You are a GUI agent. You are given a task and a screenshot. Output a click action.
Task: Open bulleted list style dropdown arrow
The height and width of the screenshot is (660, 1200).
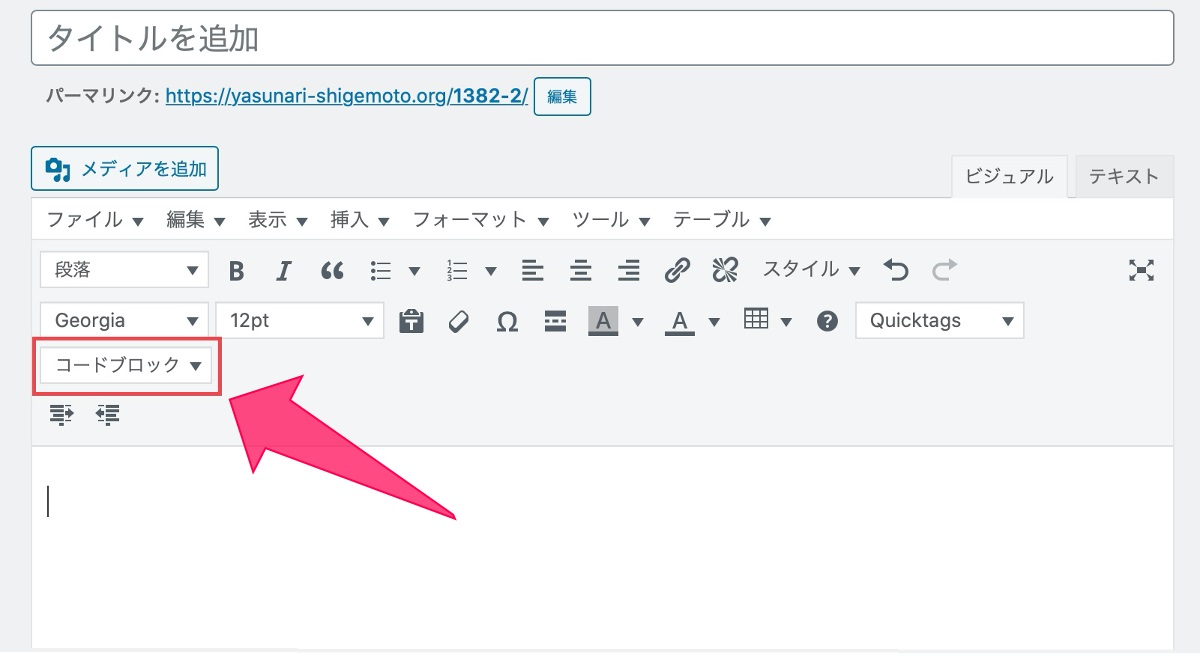click(x=414, y=270)
